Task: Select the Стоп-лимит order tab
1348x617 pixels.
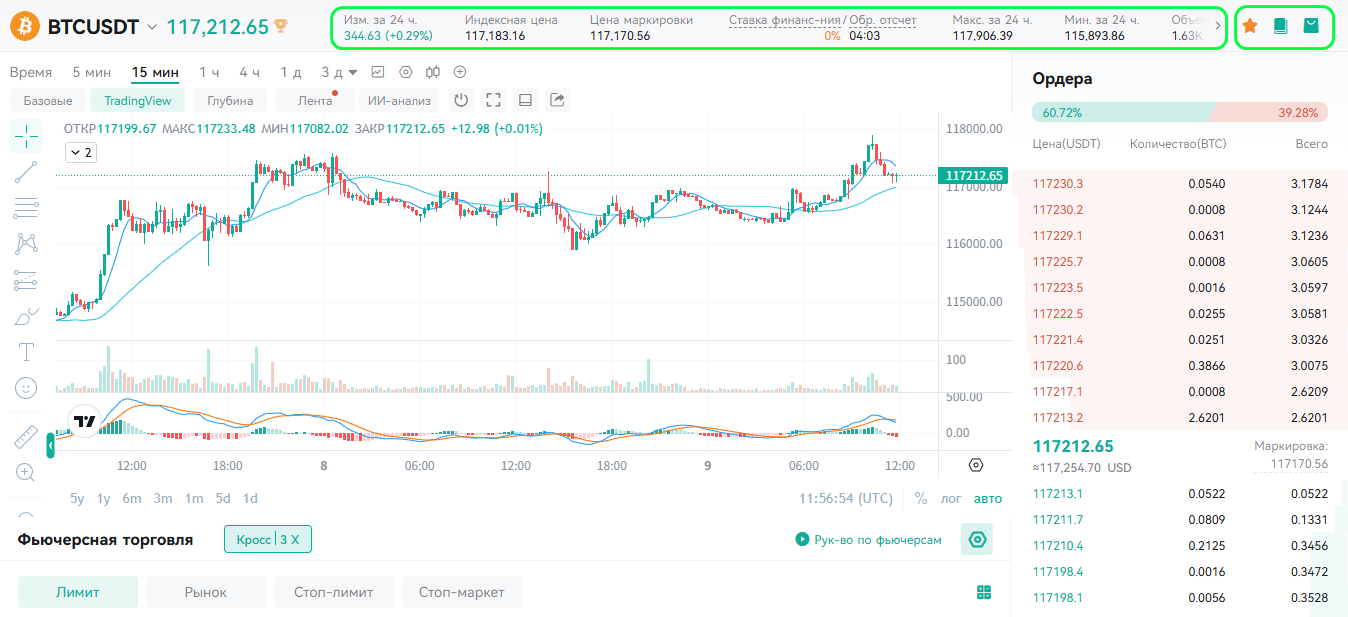Action: tap(334, 592)
